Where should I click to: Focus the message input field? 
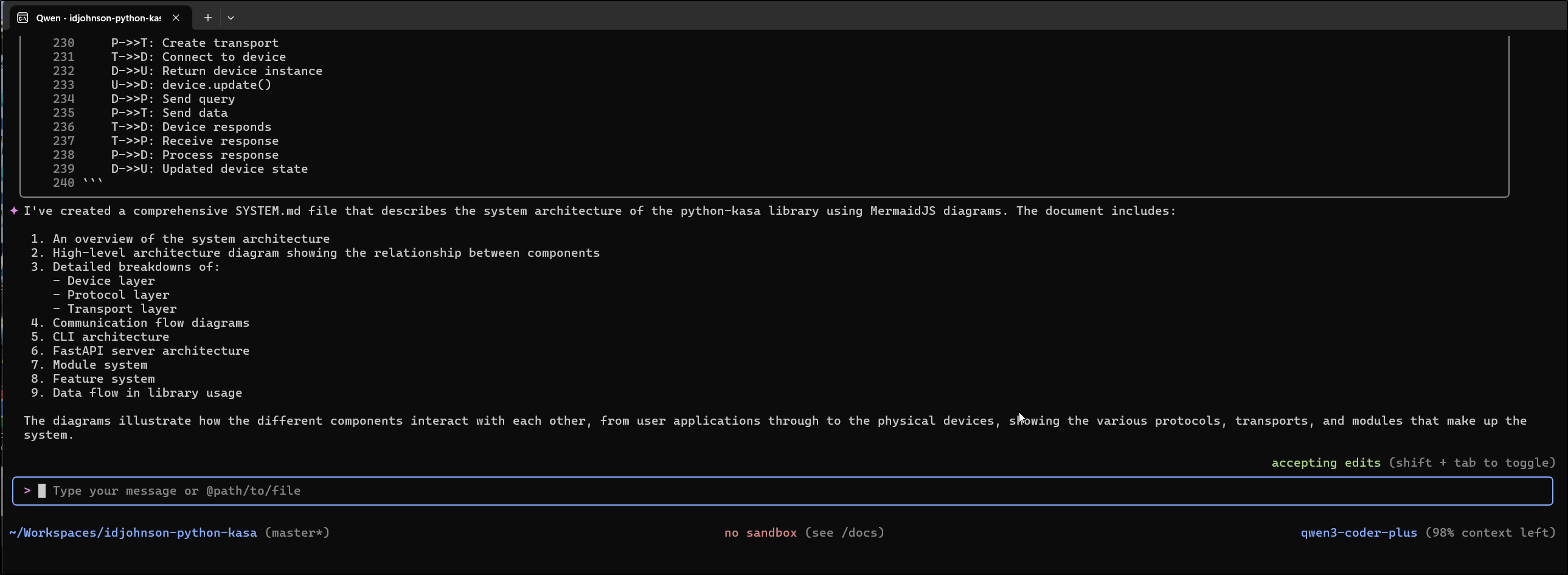(x=782, y=491)
